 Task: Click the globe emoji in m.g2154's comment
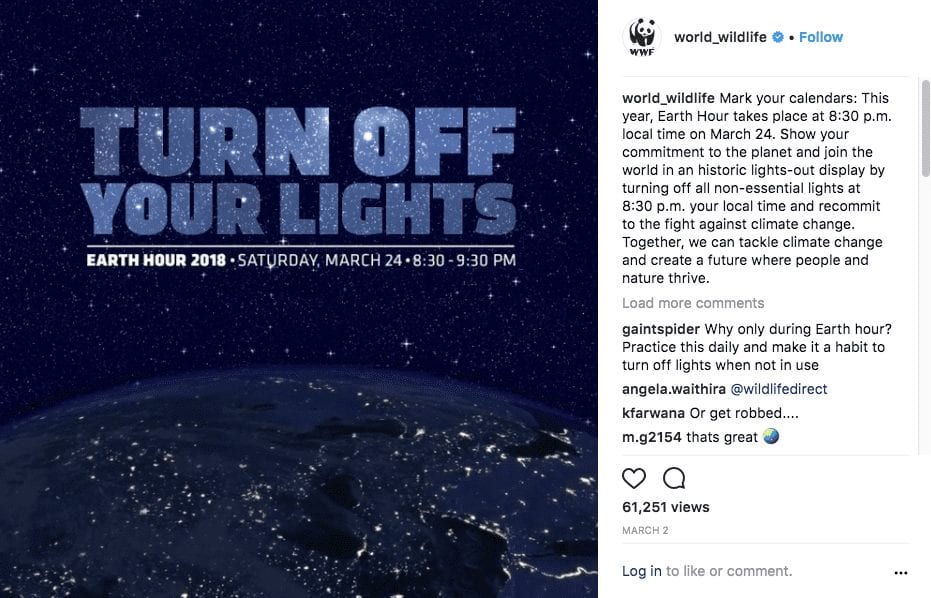[771, 436]
